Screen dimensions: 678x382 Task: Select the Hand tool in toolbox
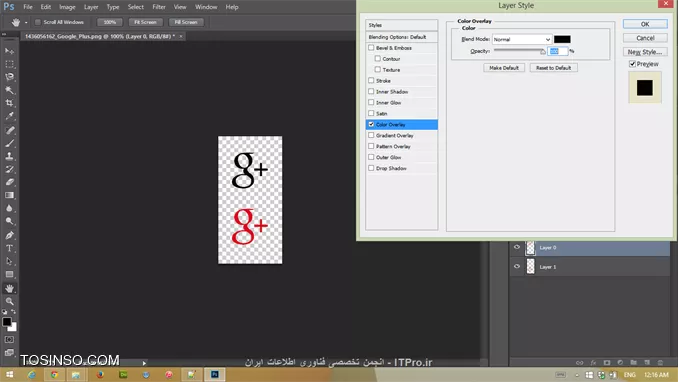click(9, 288)
